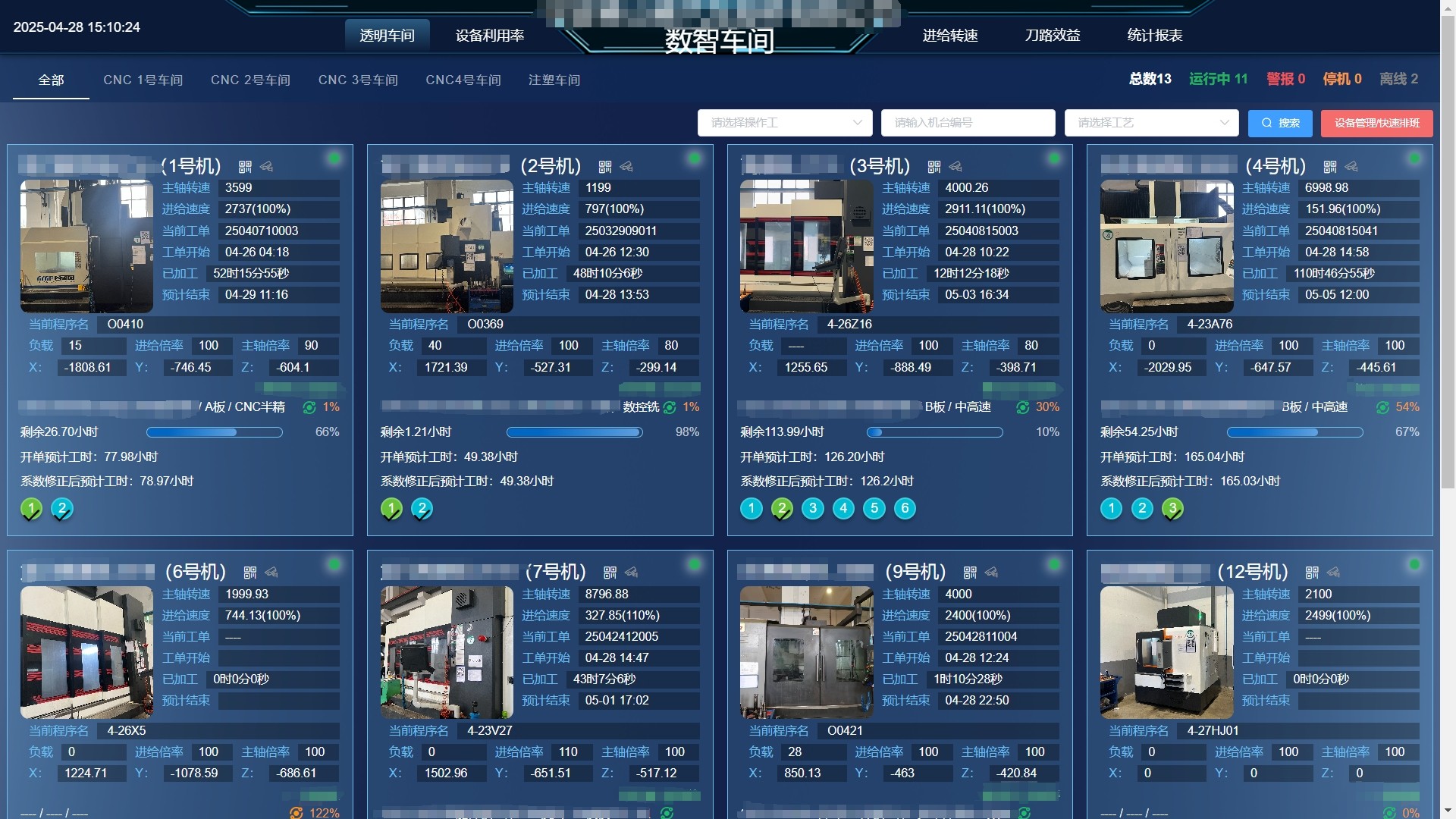
Task: Select step 2 circle on 1号机 card
Action: (x=62, y=509)
